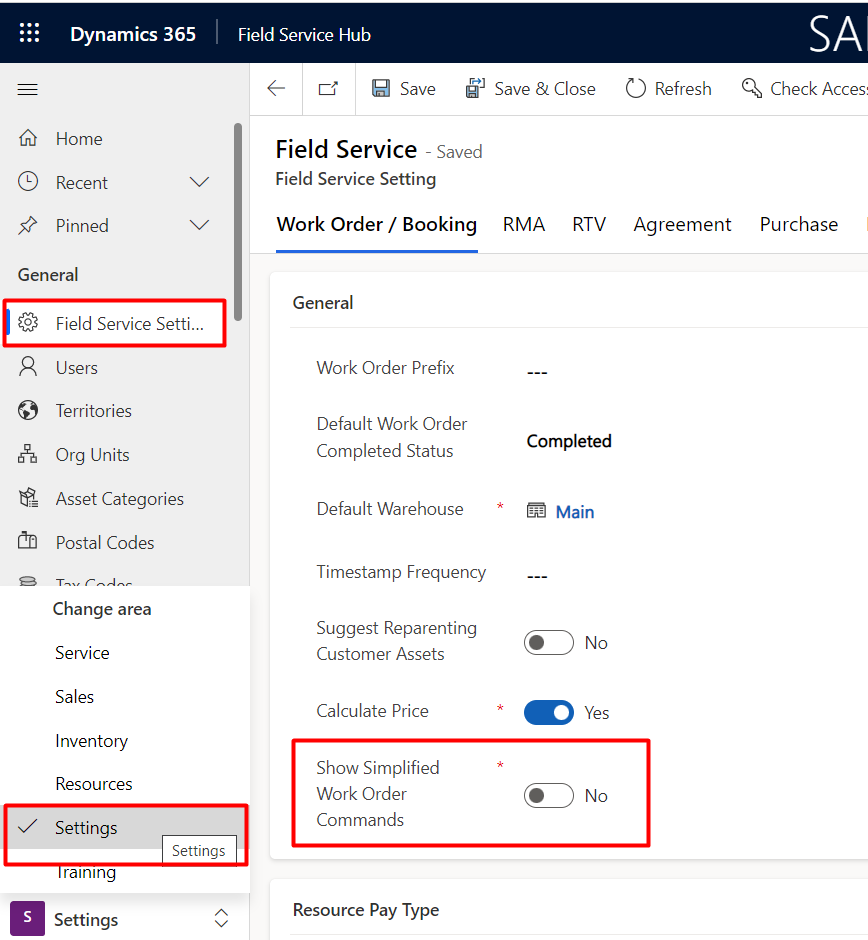Choose Service in Change area menu
The height and width of the screenshot is (940, 868).
click(x=82, y=653)
